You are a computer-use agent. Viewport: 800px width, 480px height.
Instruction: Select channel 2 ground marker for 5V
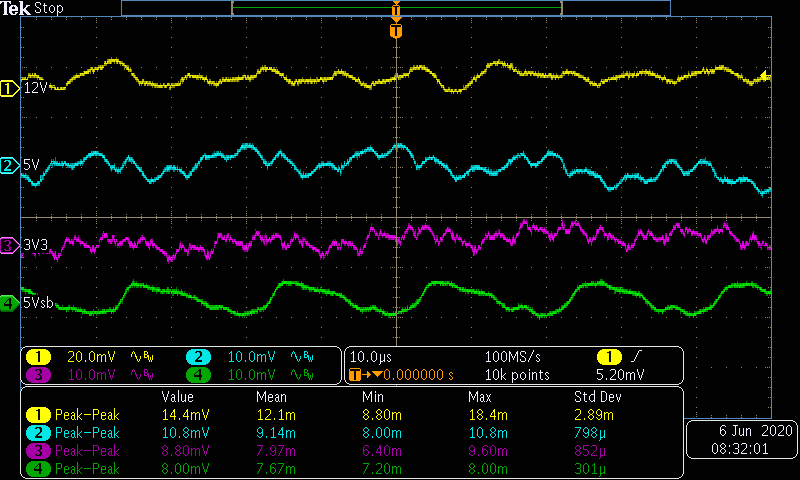[x=9, y=165]
